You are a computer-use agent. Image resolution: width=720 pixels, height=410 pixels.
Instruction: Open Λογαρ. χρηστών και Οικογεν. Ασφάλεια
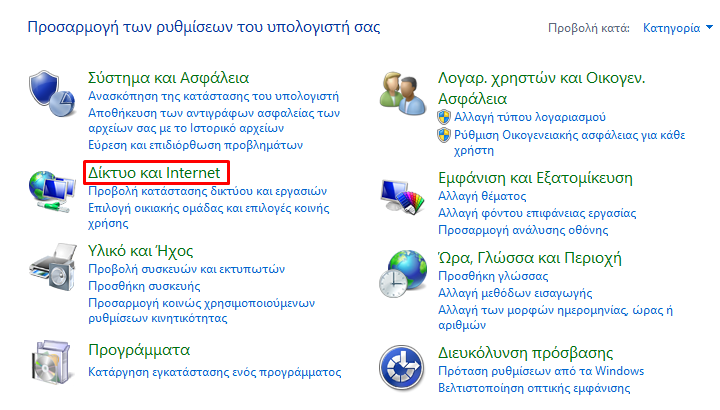[541, 88]
